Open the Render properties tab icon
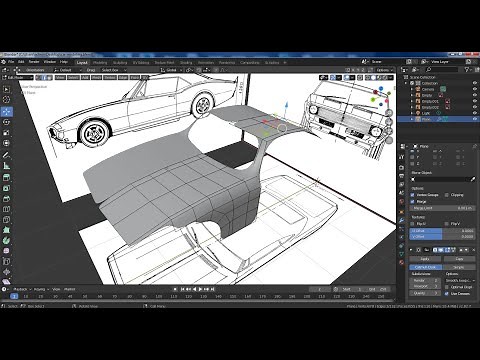Image resolution: width=480 pixels, height=360 pixels. pos(402,167)
